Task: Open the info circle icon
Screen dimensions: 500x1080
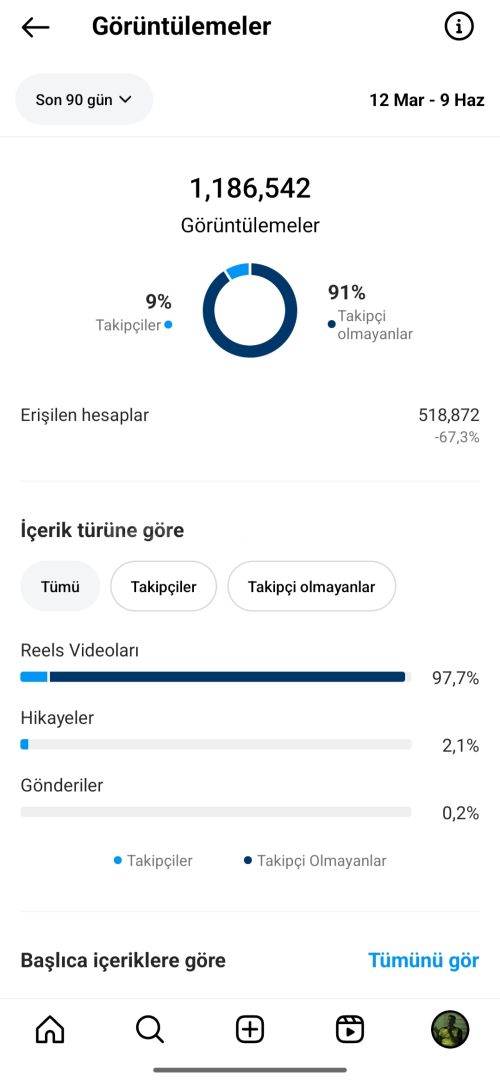Action: point(459,26)
